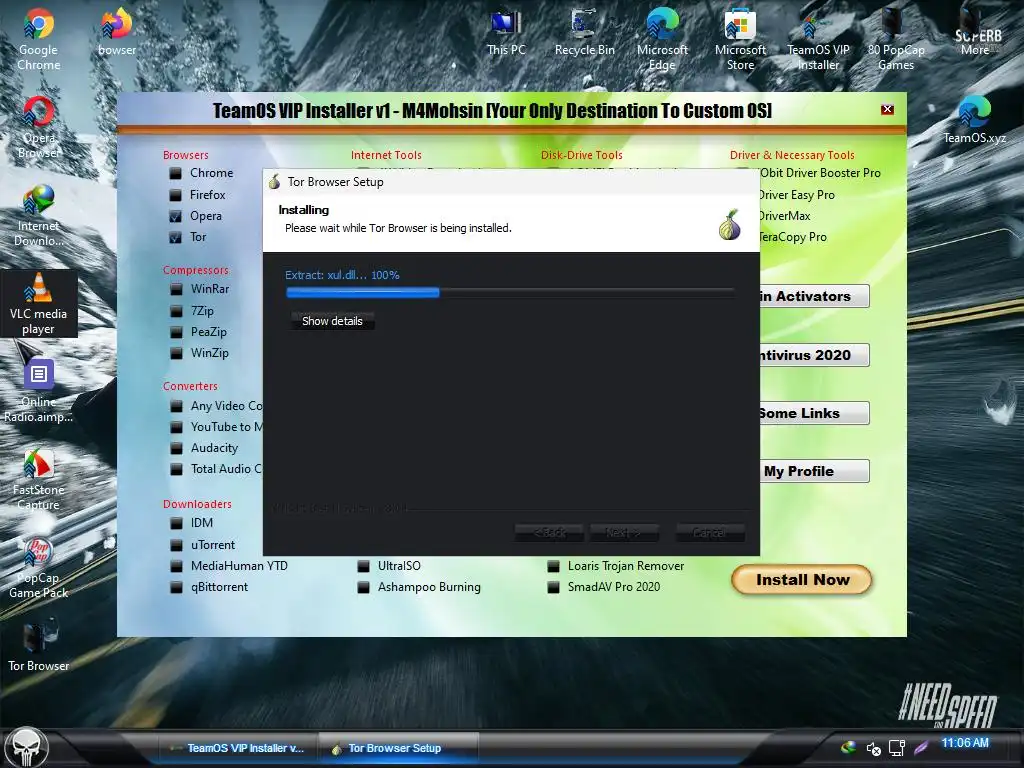Screen dimensions: 1024x768
Task: Close the TeamOS VIP Installer window
Action: click(887, 109)
